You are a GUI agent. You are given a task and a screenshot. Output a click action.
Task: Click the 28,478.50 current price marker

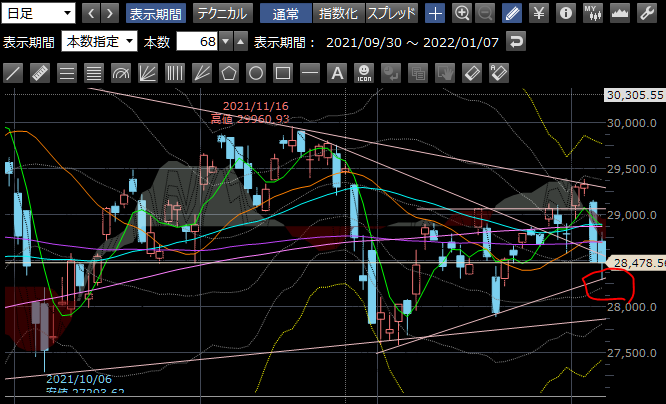tap(635, 260)
